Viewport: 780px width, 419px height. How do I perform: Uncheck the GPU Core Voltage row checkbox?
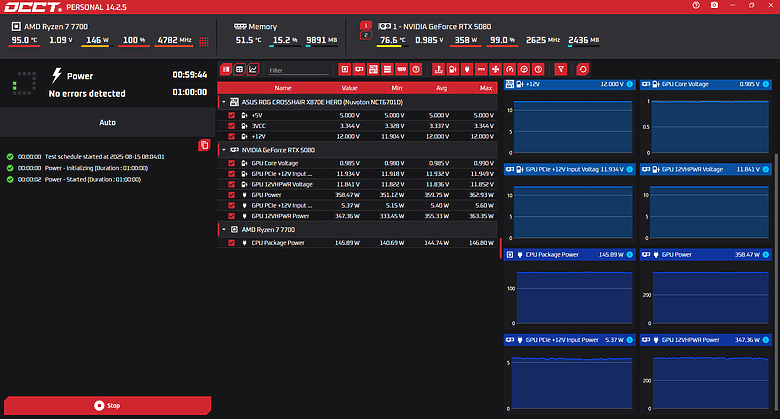pos(231,163)
